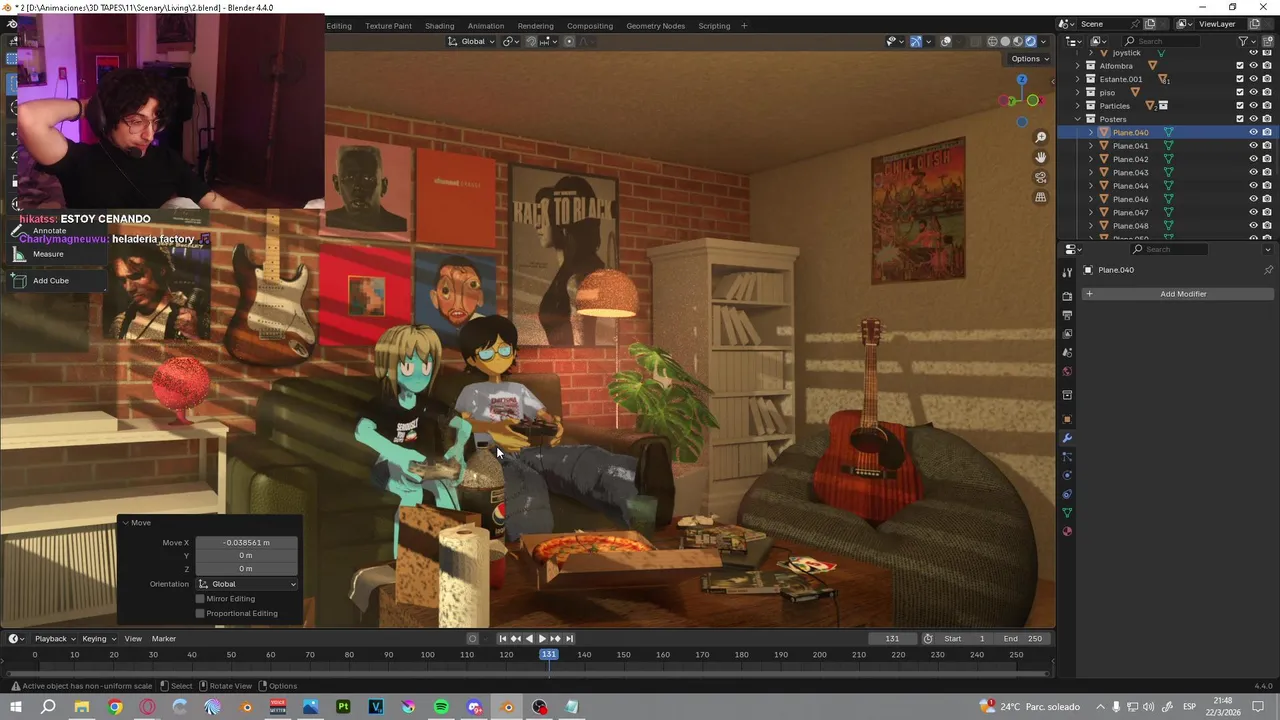Viewport: 1280px width, 720px height.
Task: Open the Render properties tab
Action: click(x=1067, y=296)
